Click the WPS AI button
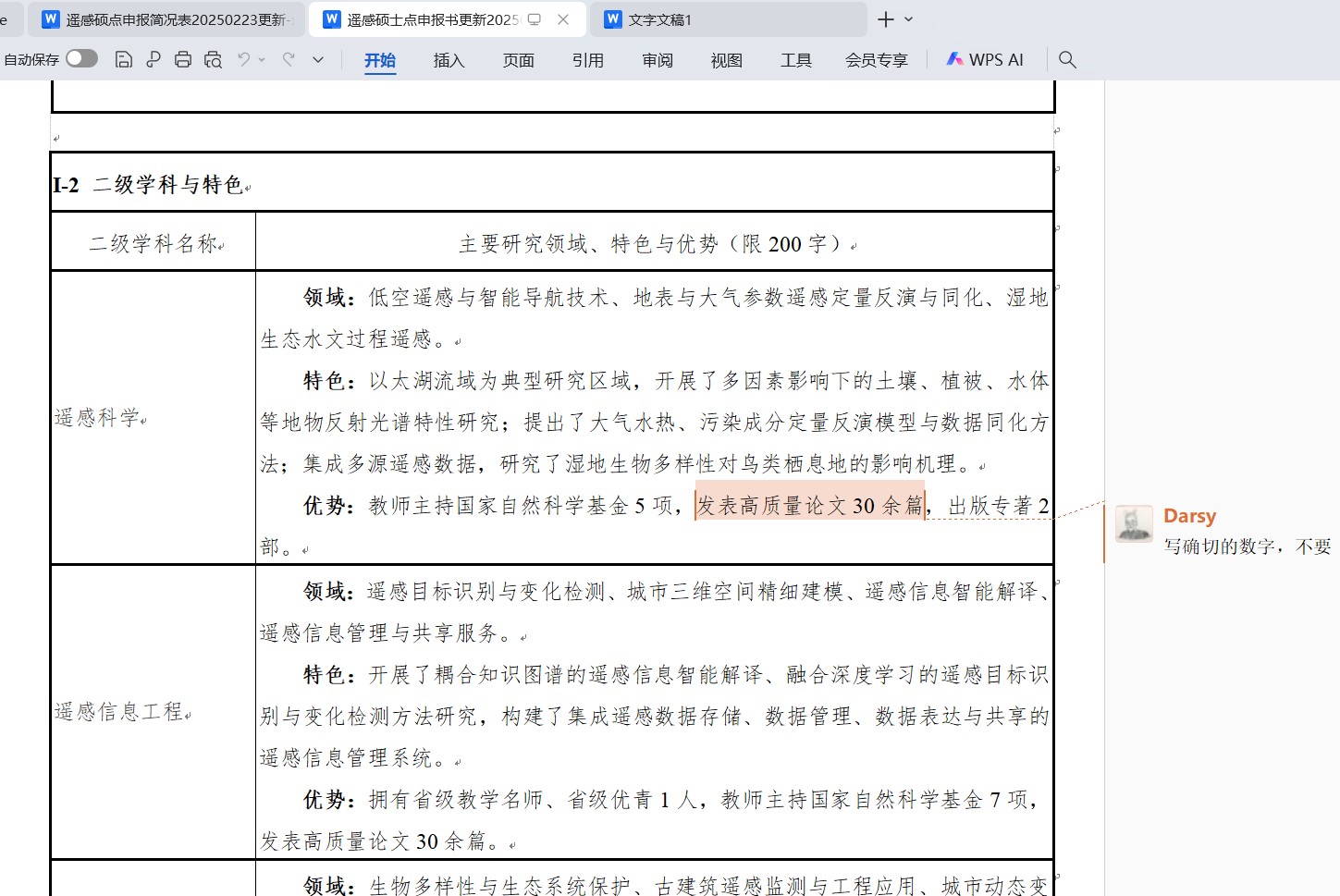Image resolution: width=1340 pixels, height=896 pixels. pos(985,60)
